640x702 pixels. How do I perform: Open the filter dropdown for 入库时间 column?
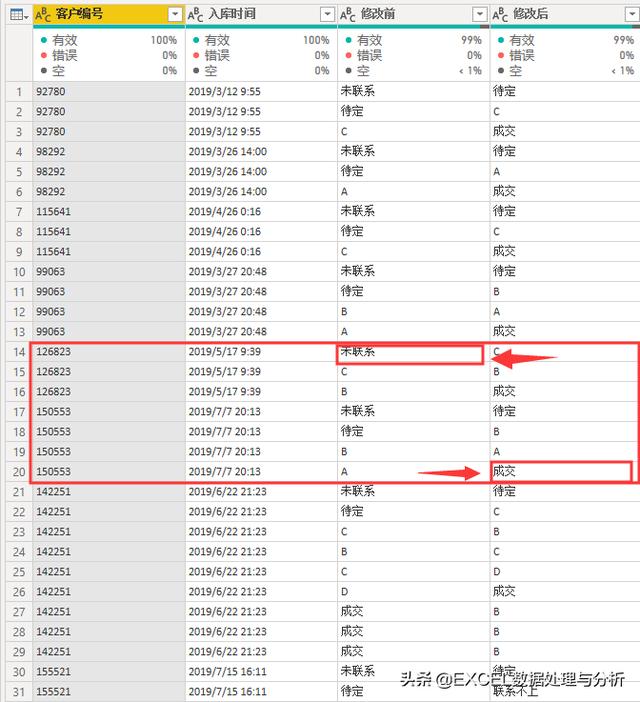328,15
